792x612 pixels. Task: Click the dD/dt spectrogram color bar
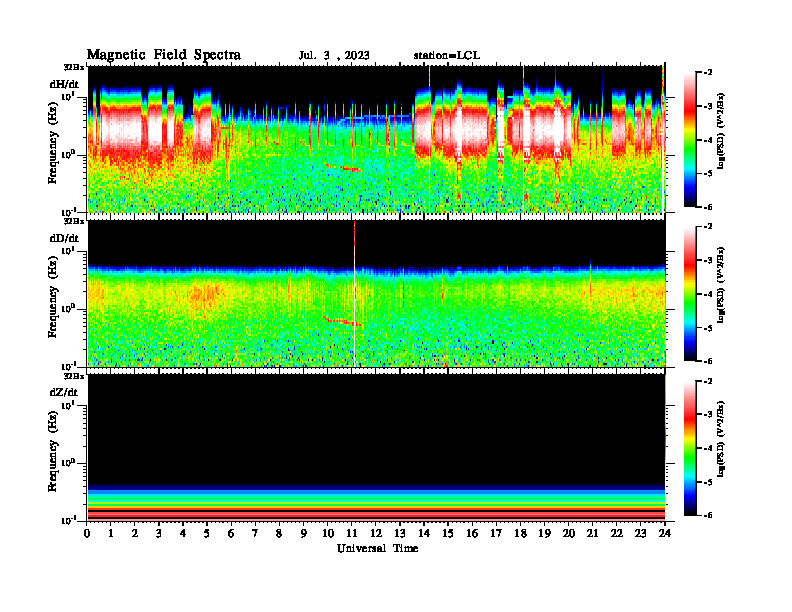(x=690, y=294)
